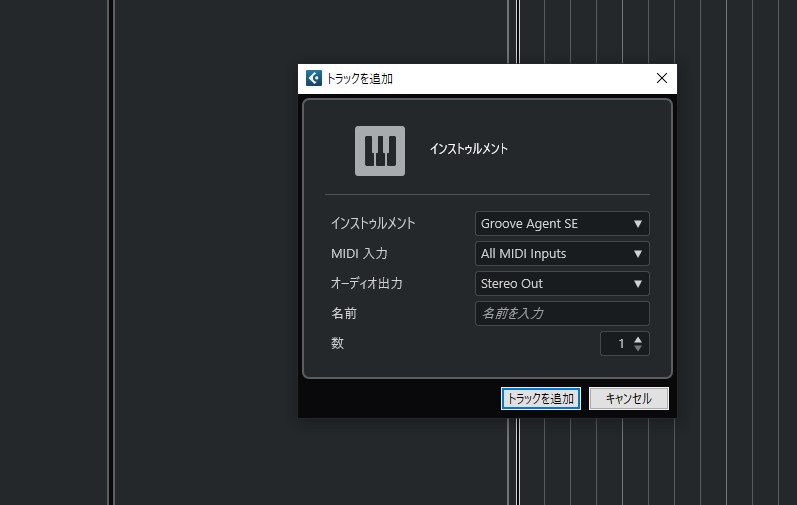Image resolution: width=797 pixels, height=505 pixels.
Task: Open the Groove Agent SE instrument dropdown
Action: tap(562, 224)
